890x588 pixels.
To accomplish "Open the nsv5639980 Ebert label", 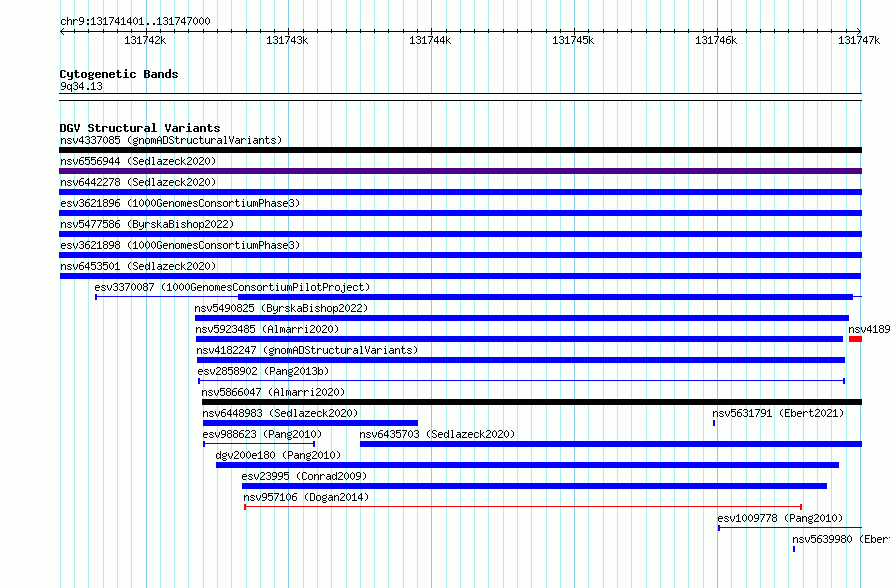I will 841,539.
